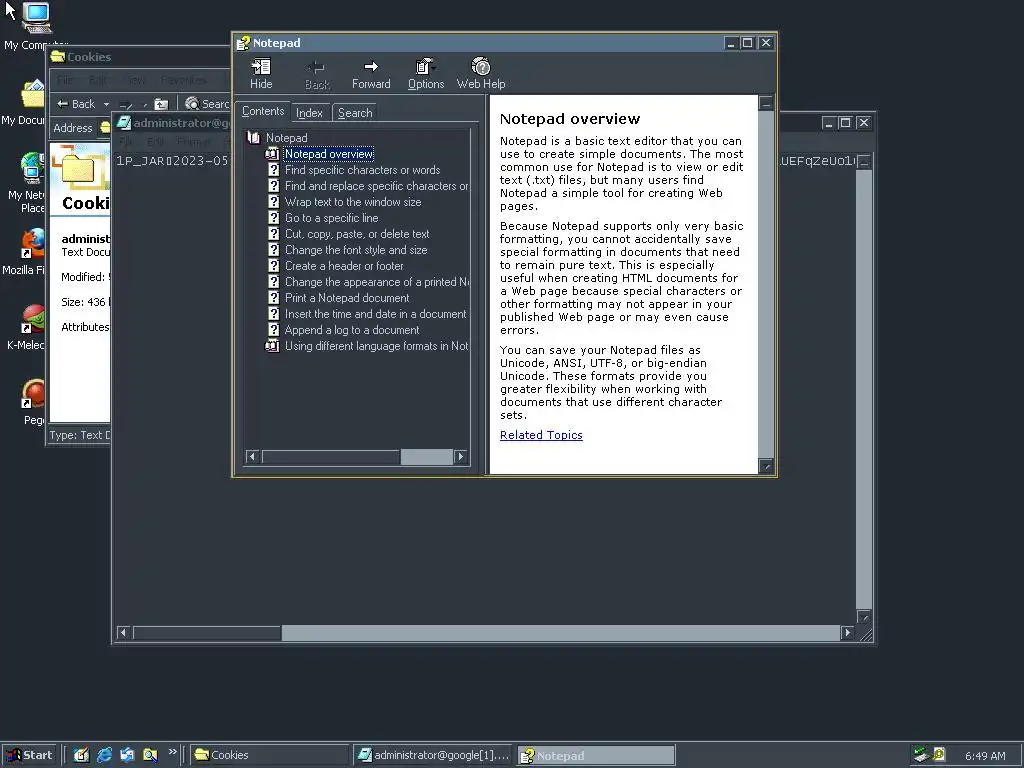Image resolution: width=1024 pixels, height=768 pixels.
Task: Click the vertical scrollbar track in administrator notepad
Action: (x=863, y=389)
